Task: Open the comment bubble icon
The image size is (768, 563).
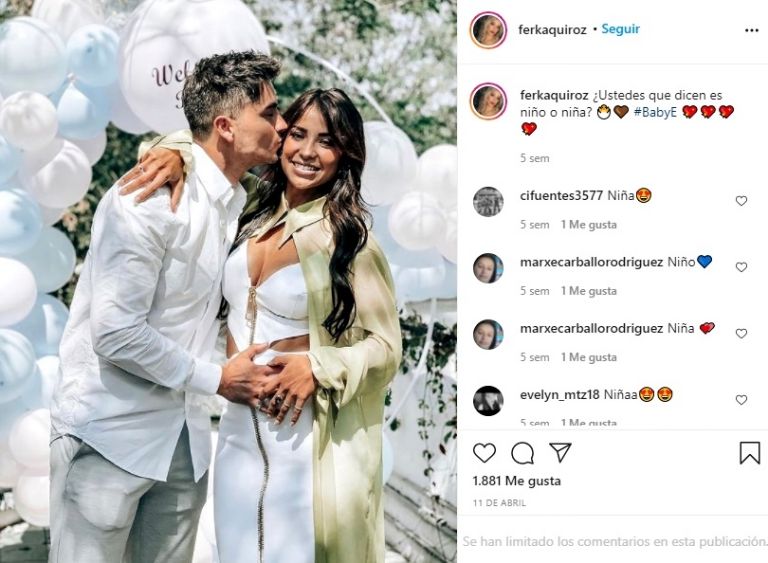Action: coord(523,453)
